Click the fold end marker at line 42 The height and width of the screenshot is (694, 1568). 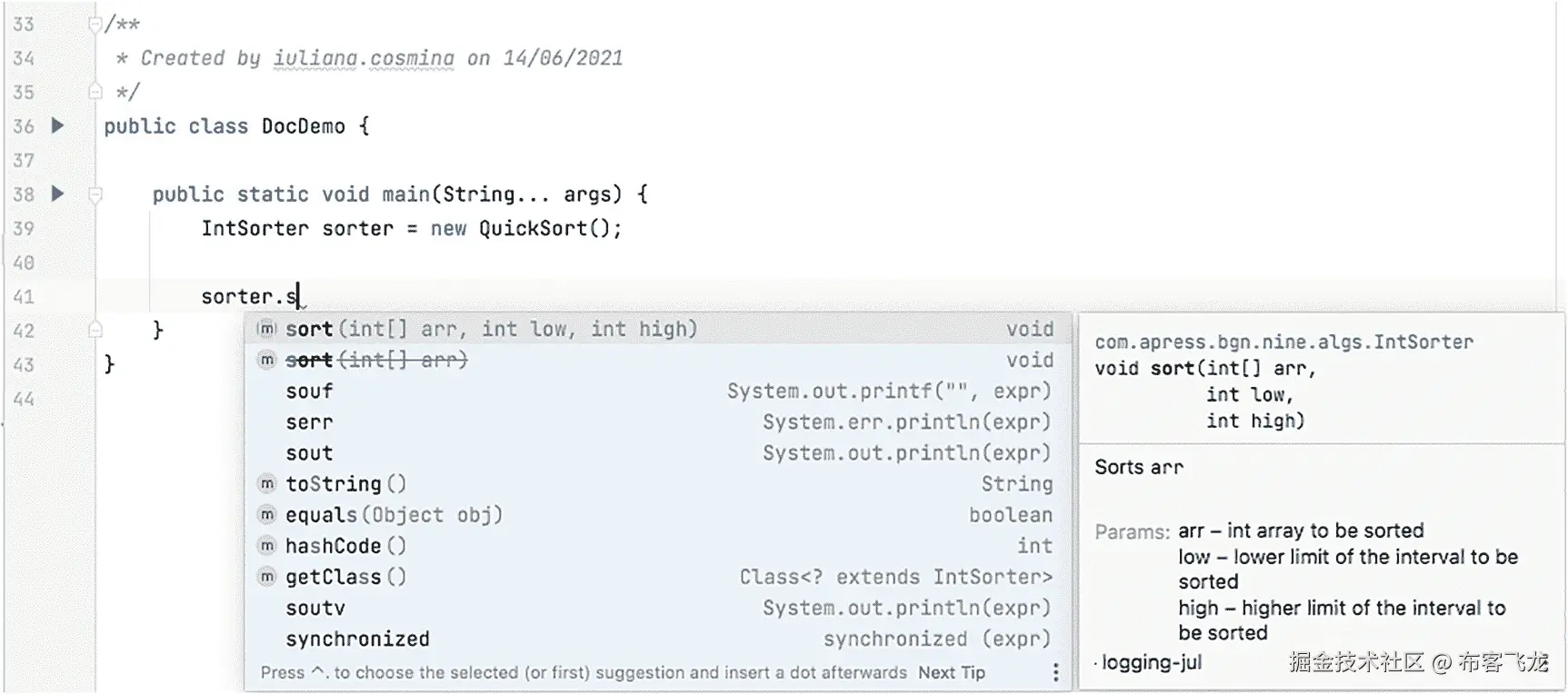tap(95, 330)
